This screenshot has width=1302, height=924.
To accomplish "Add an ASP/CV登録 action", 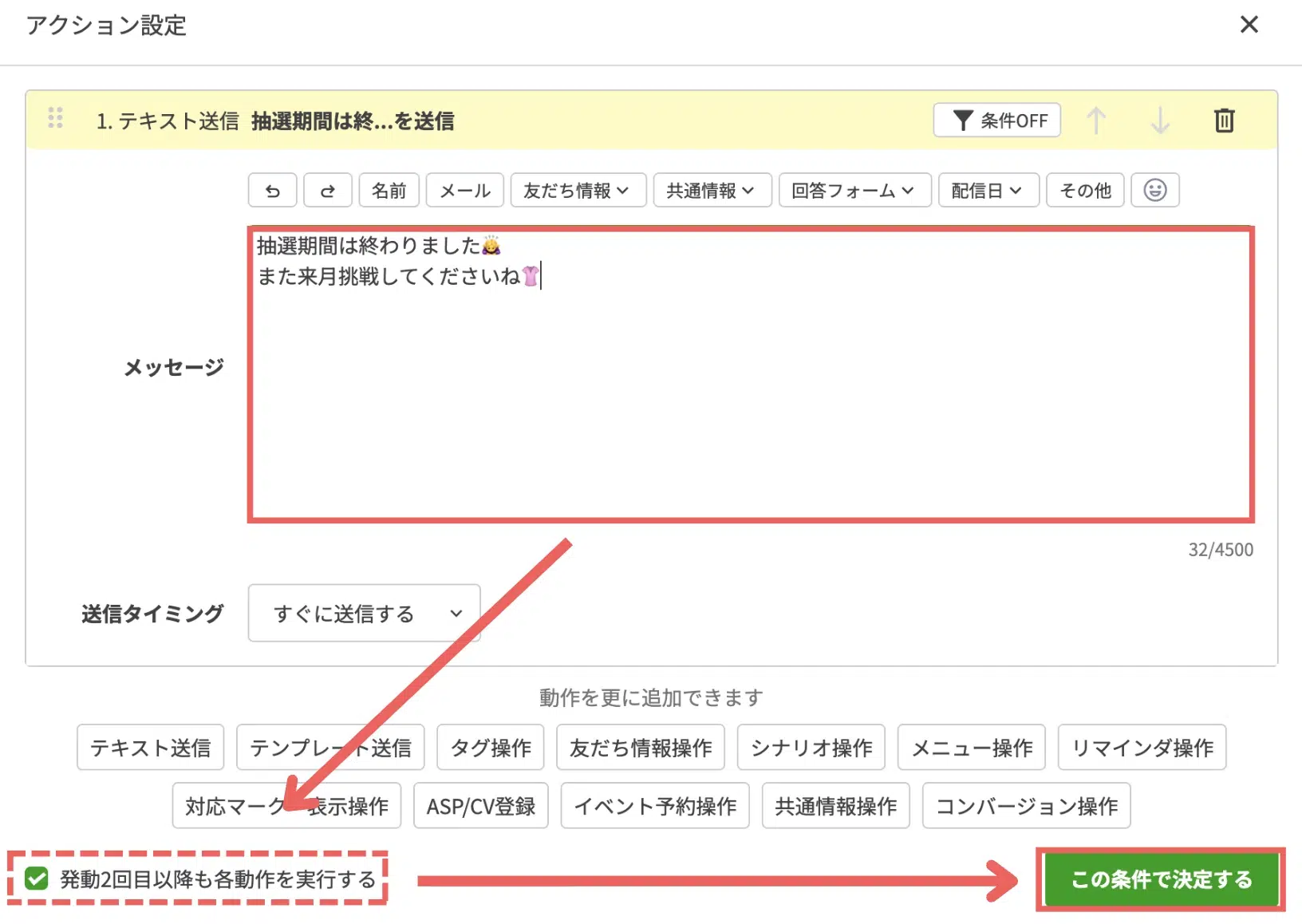I will tap(481, 806).
